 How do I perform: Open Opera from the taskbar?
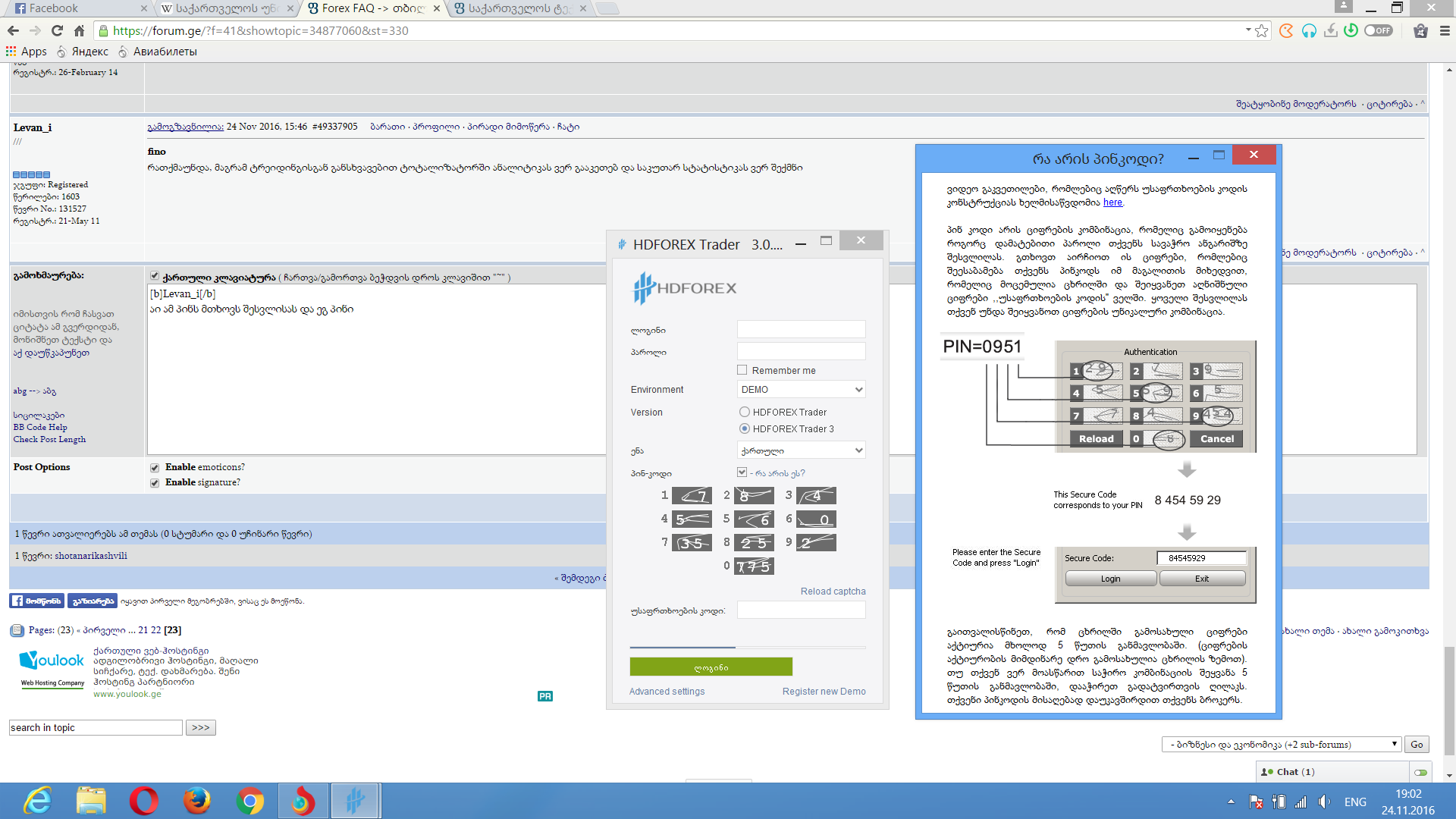[x=143, y=801]
